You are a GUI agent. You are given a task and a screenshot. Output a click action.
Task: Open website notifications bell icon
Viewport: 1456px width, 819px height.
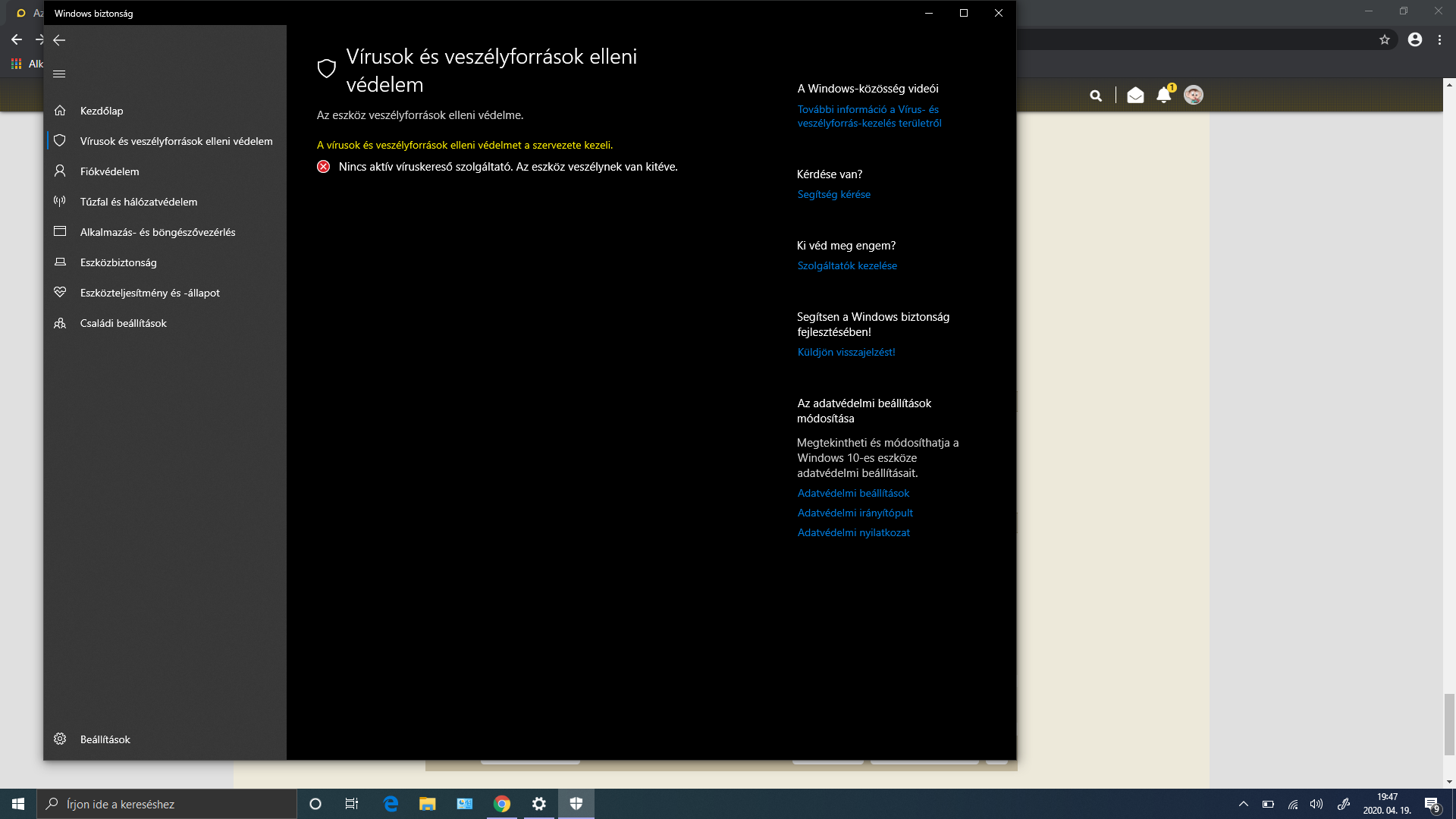tap(1164, 95)
